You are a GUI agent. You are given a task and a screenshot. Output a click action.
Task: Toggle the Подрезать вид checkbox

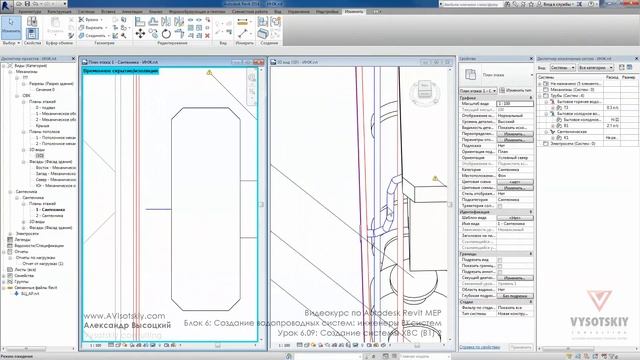[500, 260]
